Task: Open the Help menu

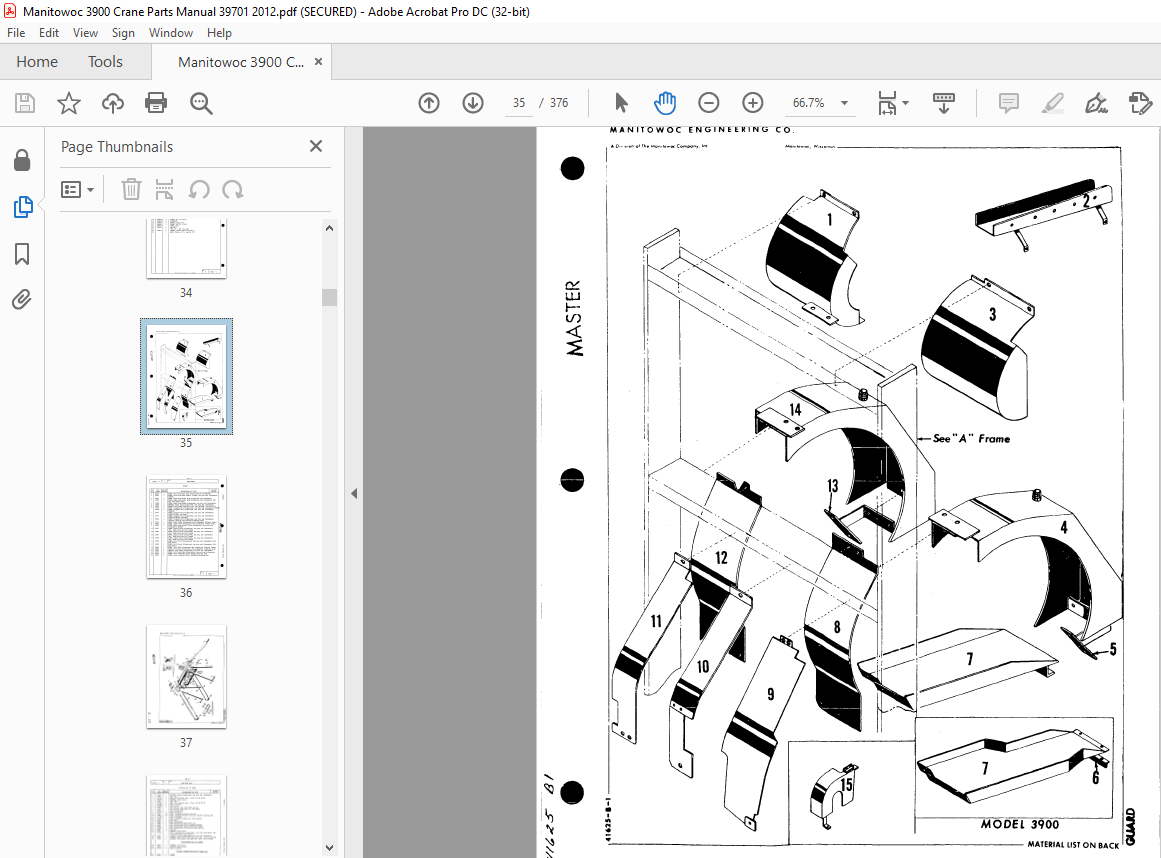Action: pos(219,33)
